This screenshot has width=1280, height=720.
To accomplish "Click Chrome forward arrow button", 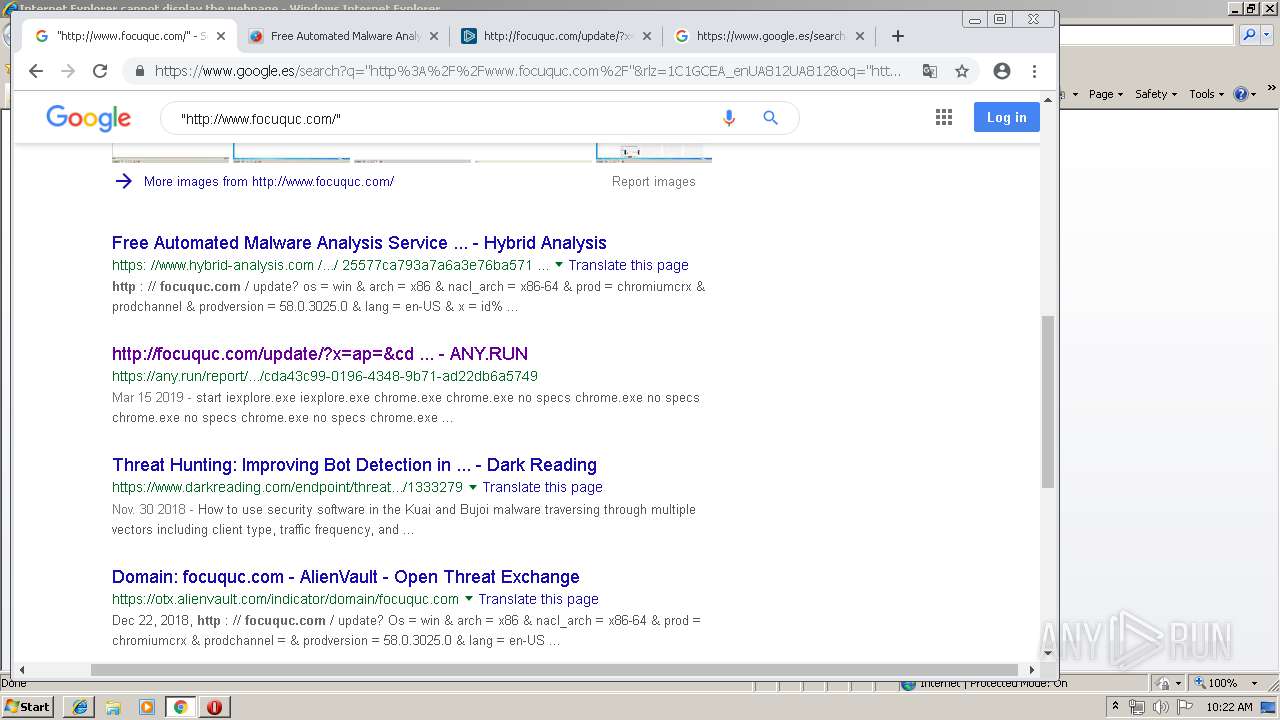I will 68,71.
